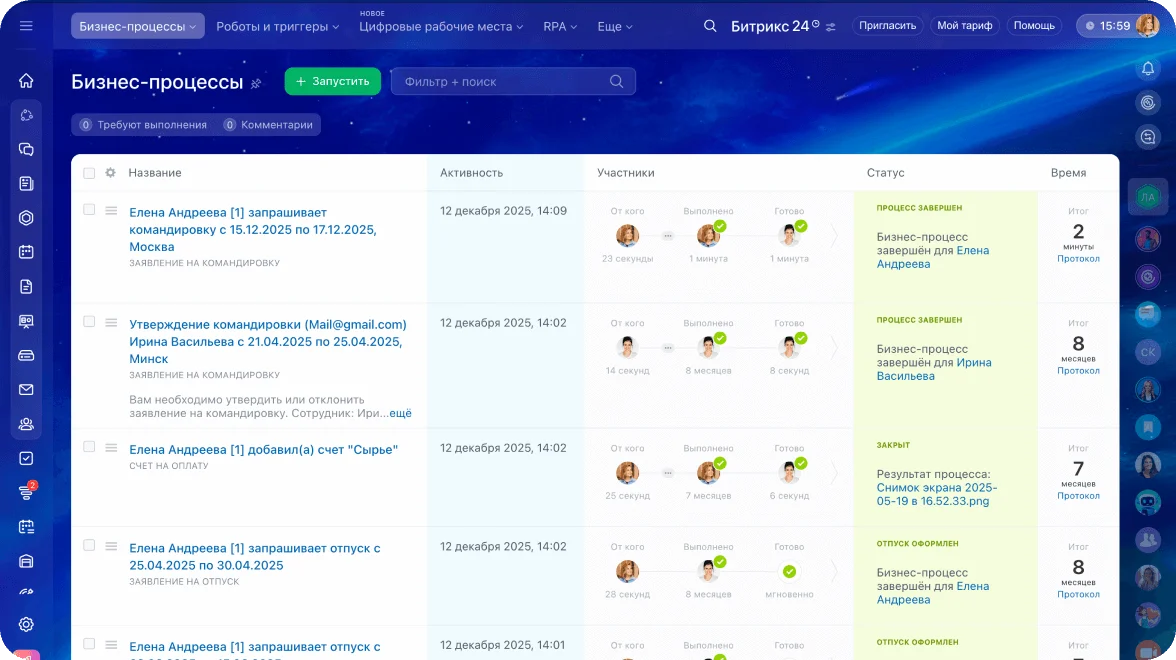Open the RPA menu item
This screenshot has height=660, width=1176.
pos(559,27)
